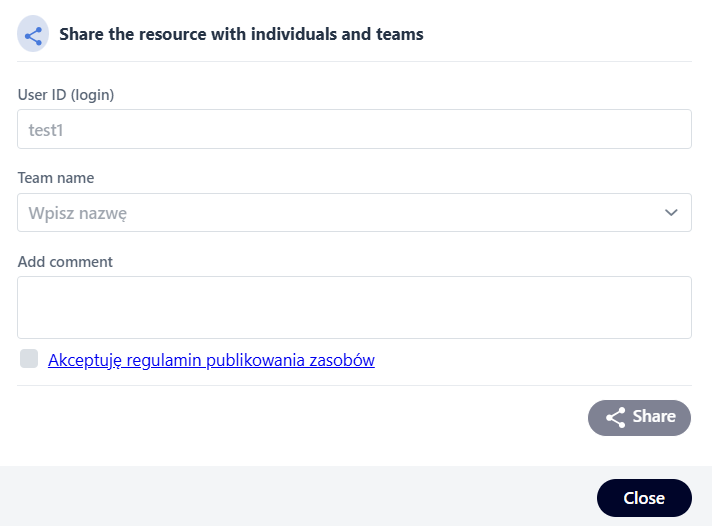Click the gray footer bar left of Close

pyautogui.click(x=300, y=497)
